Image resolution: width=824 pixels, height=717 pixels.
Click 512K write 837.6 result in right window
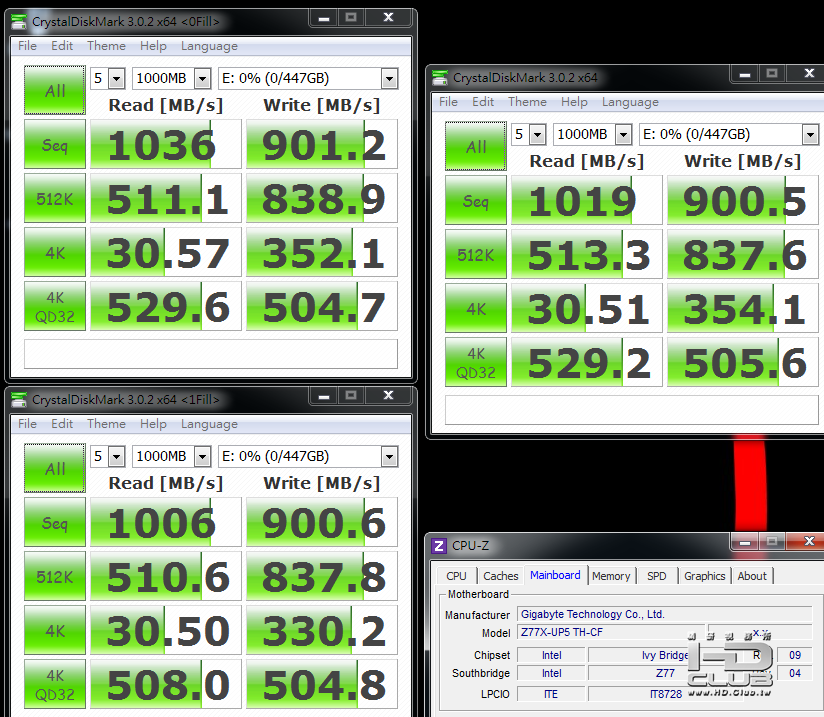743,254
